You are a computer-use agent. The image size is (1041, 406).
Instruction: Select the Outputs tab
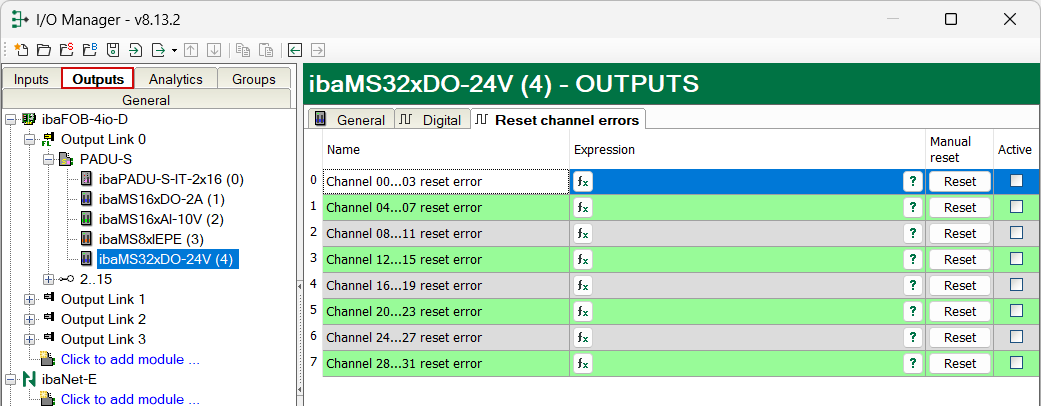pyautogui.click(x=98, y=79)
